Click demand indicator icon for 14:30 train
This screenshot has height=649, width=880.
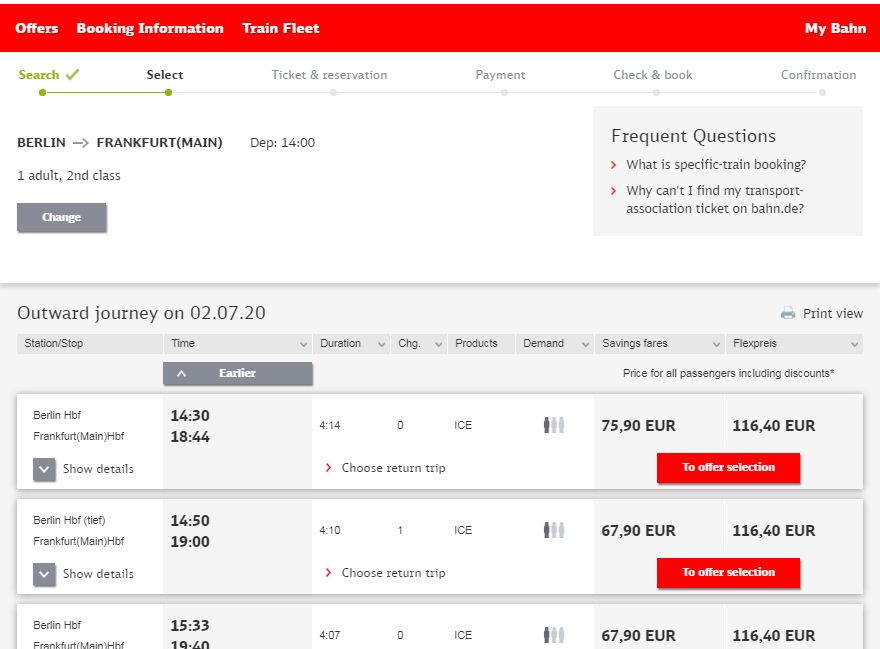(x=554, y=425)
